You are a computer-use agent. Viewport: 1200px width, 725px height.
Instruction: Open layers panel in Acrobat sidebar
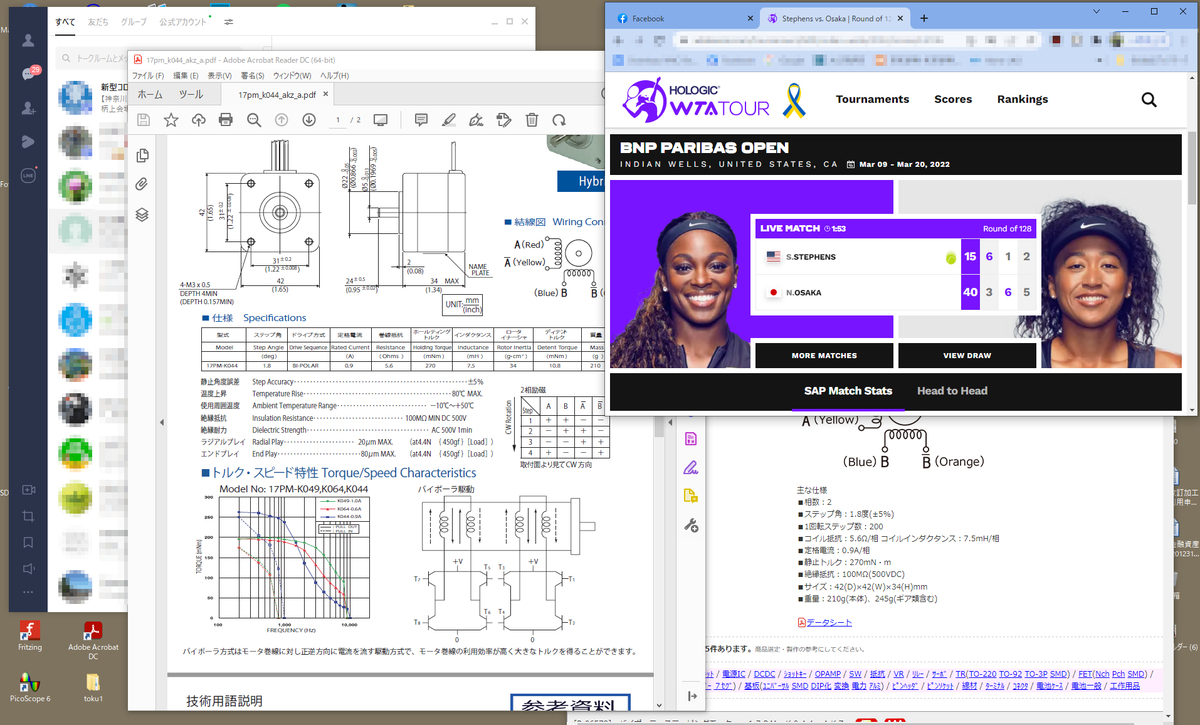click(x=143, y=214)
